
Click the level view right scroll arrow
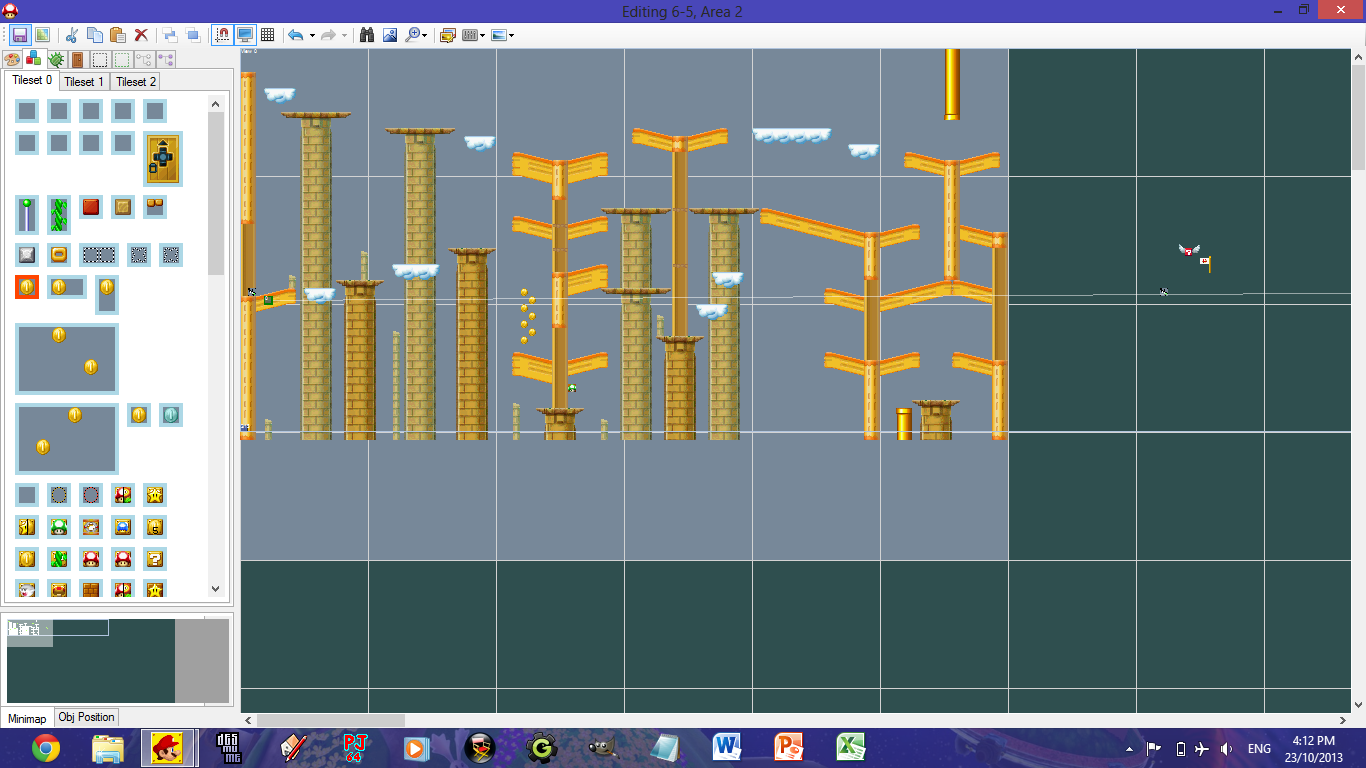pos(1343,720)
